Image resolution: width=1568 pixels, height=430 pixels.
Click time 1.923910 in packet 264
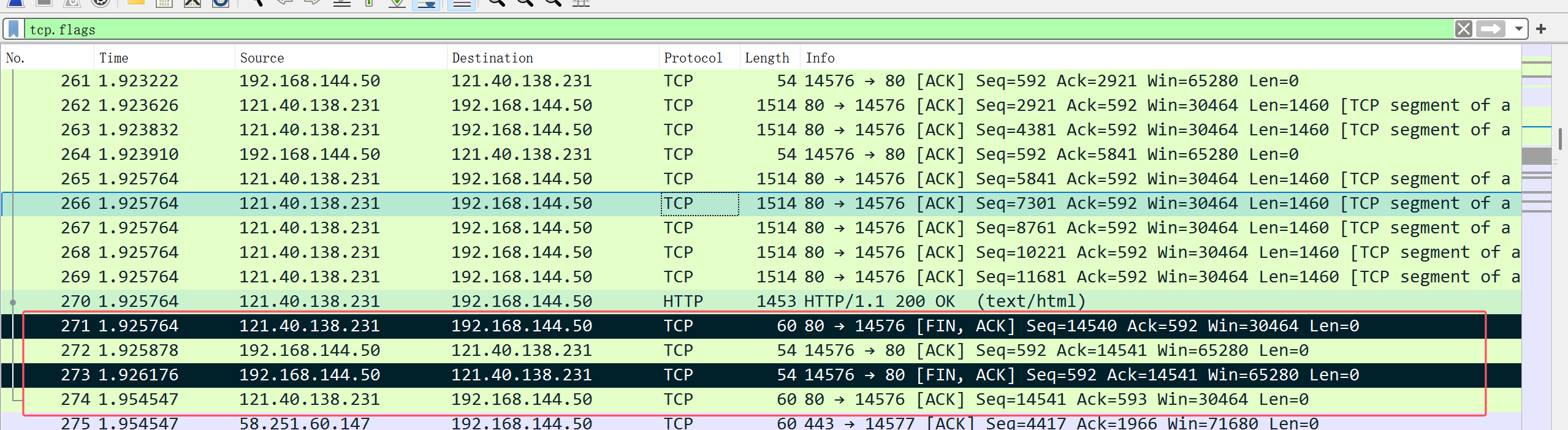(x=139, y=154)
